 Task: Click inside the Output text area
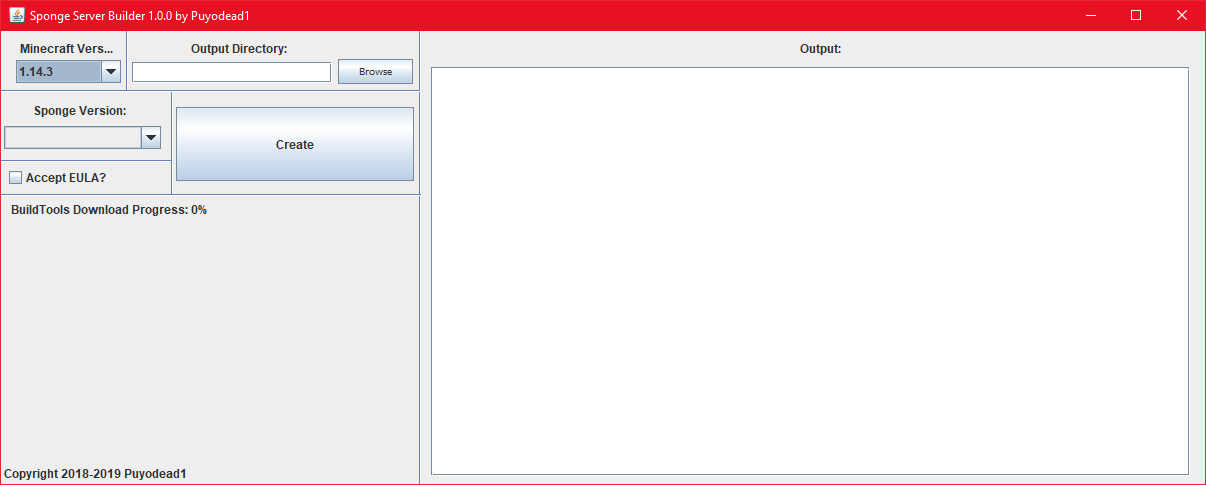[810, 271]
